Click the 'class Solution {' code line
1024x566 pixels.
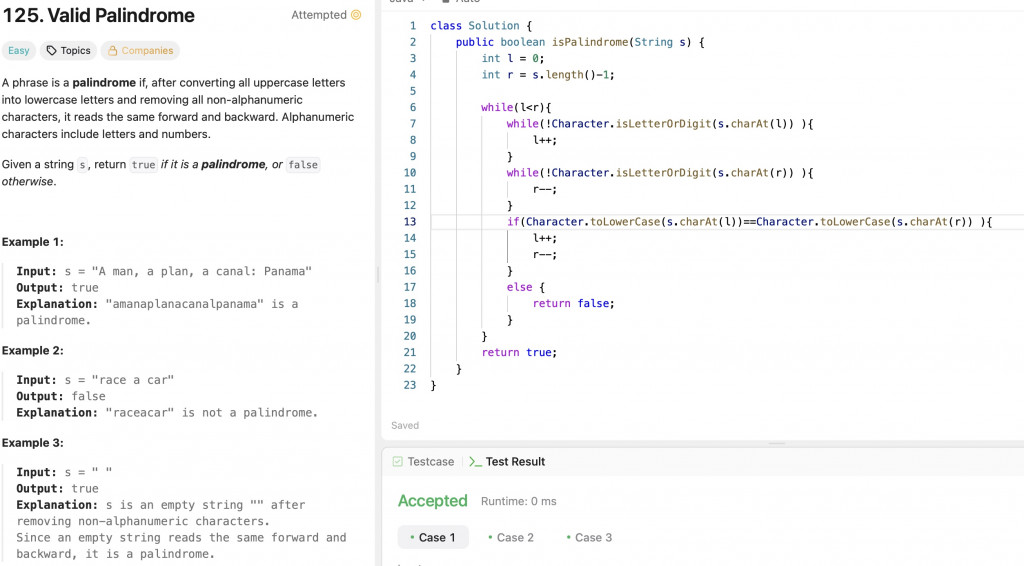(x=481, y=25)
